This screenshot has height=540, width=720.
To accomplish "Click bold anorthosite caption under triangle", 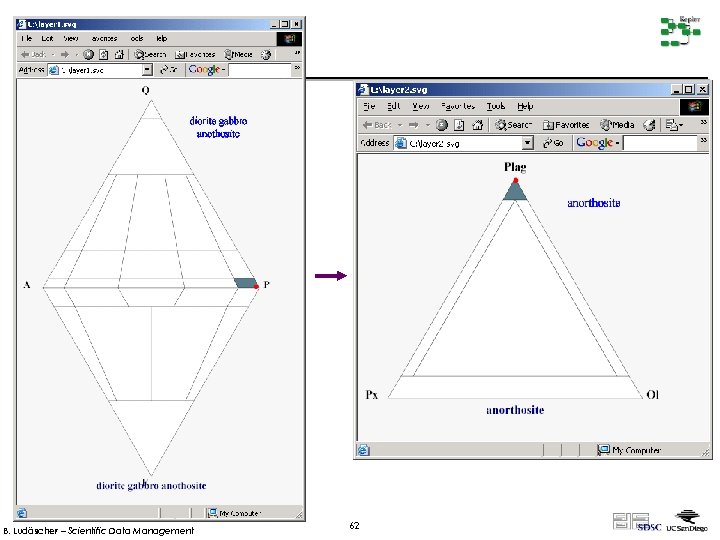I will [515, 410].
